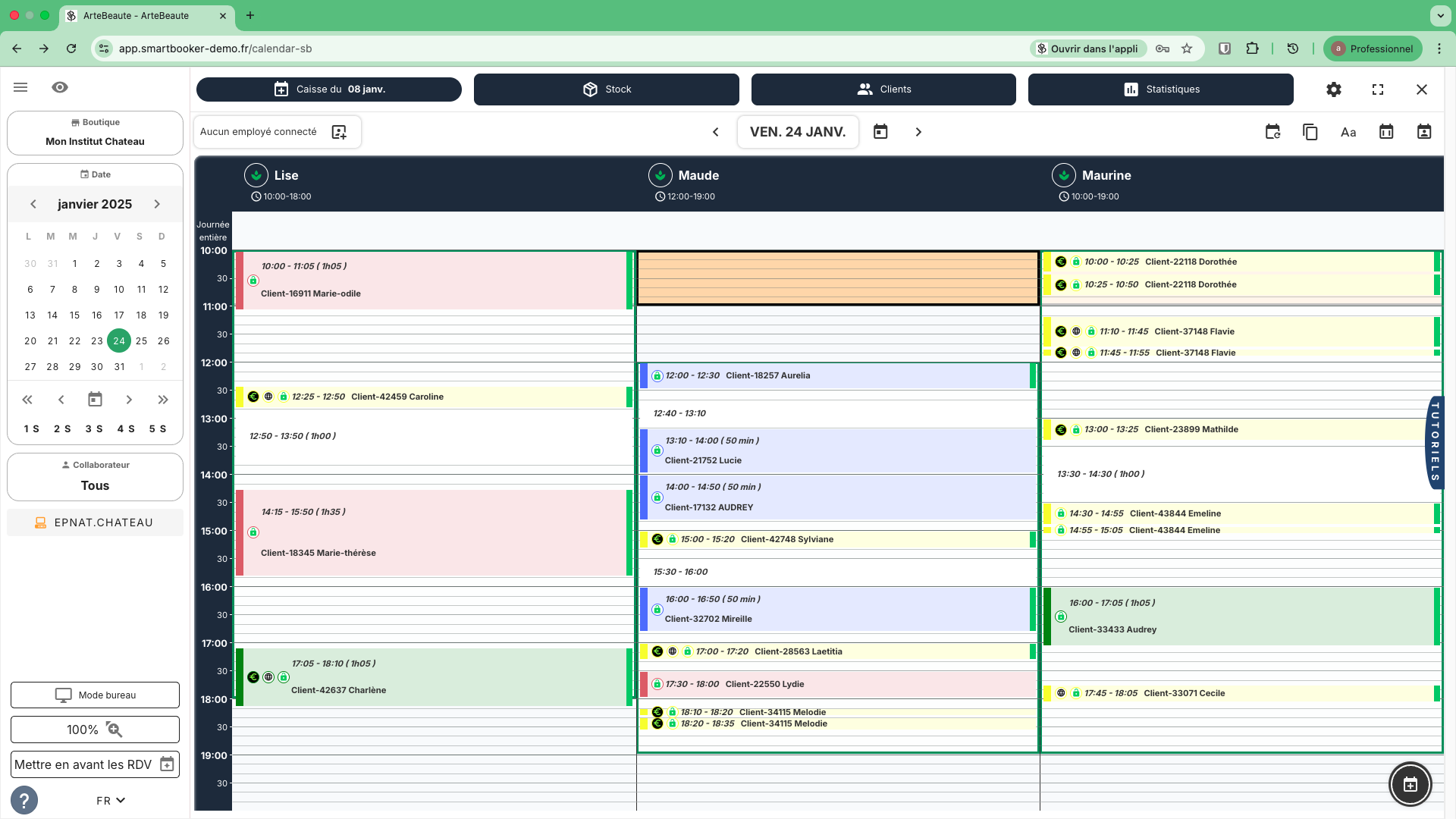1456x819 pixels.
Task: Enter fullscreen mode with the expand icon
Action: pos(1378,89)
